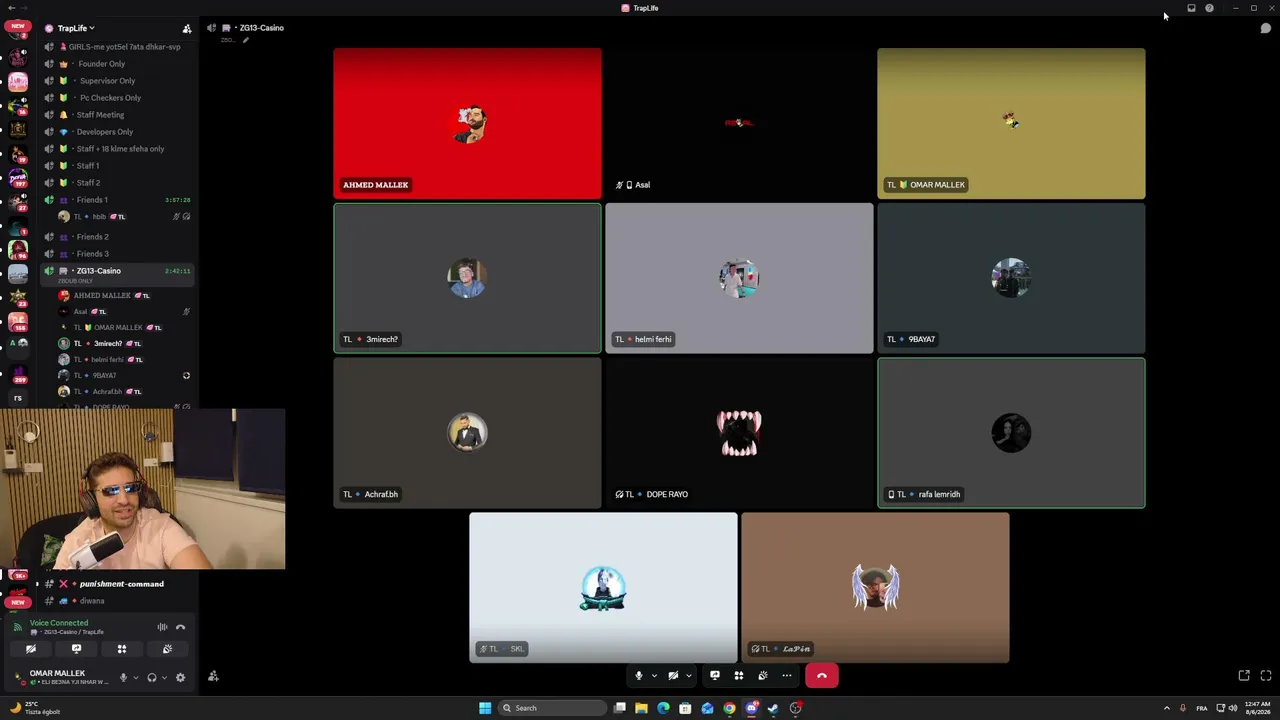Open soundboard from call control bar
1280x720 pixels.
(x=762, y=676)
